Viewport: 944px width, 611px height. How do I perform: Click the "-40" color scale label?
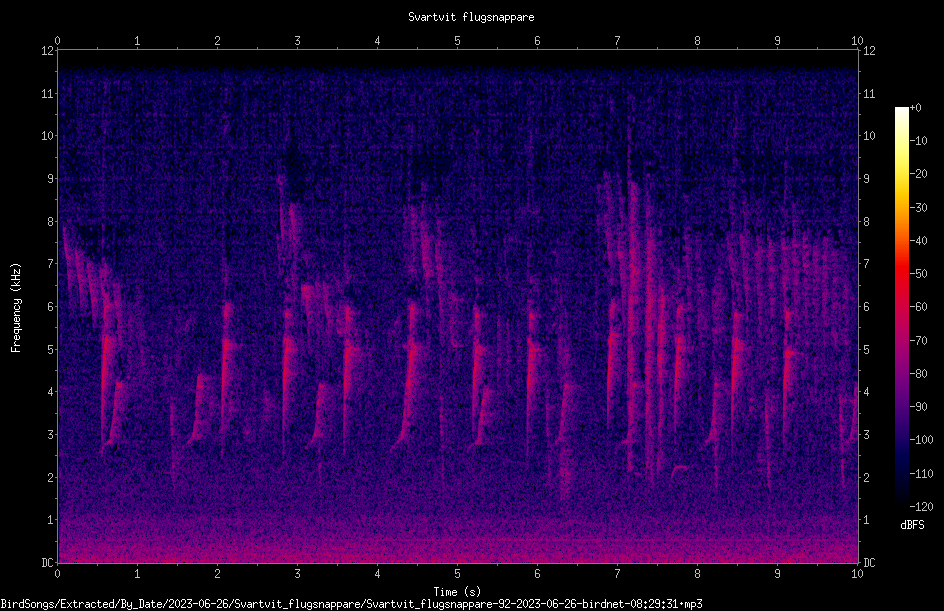pyautogui.click(x=919, y=241)
